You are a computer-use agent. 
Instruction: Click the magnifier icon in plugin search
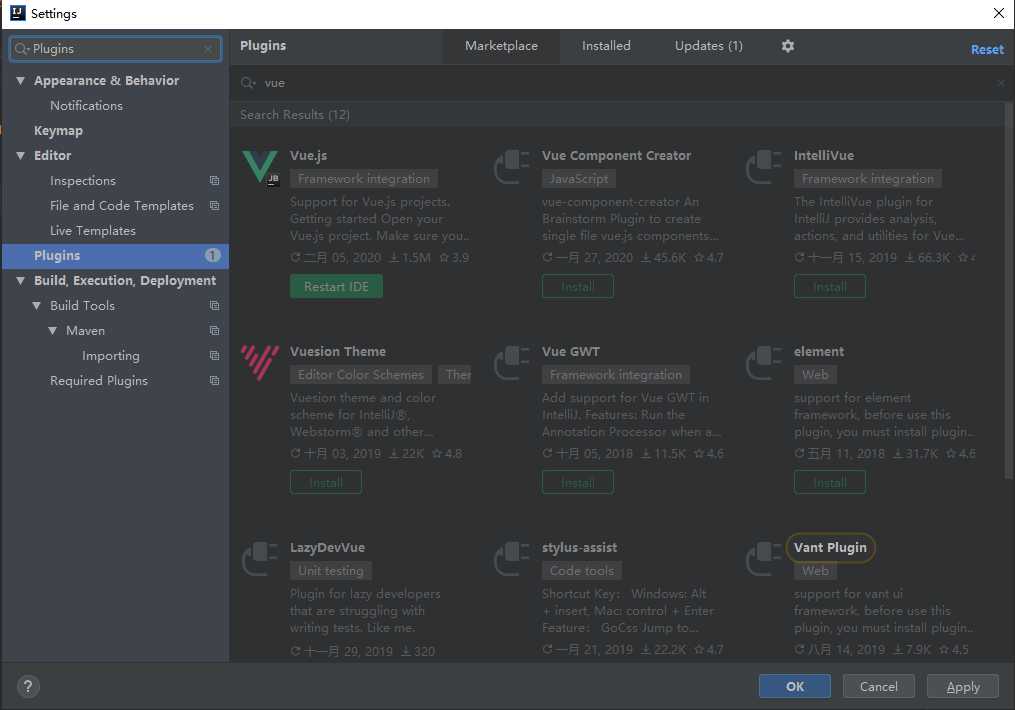248,83
